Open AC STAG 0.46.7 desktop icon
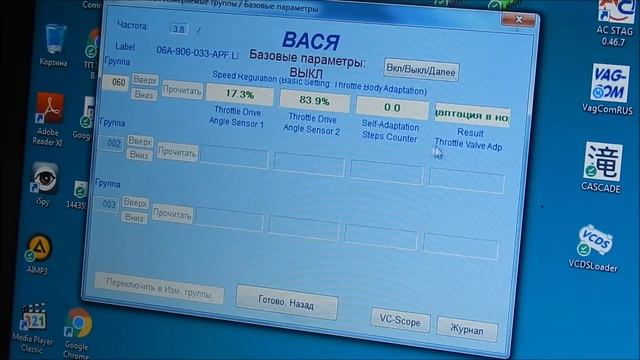640x360 pixels. (x=616, y=23)
